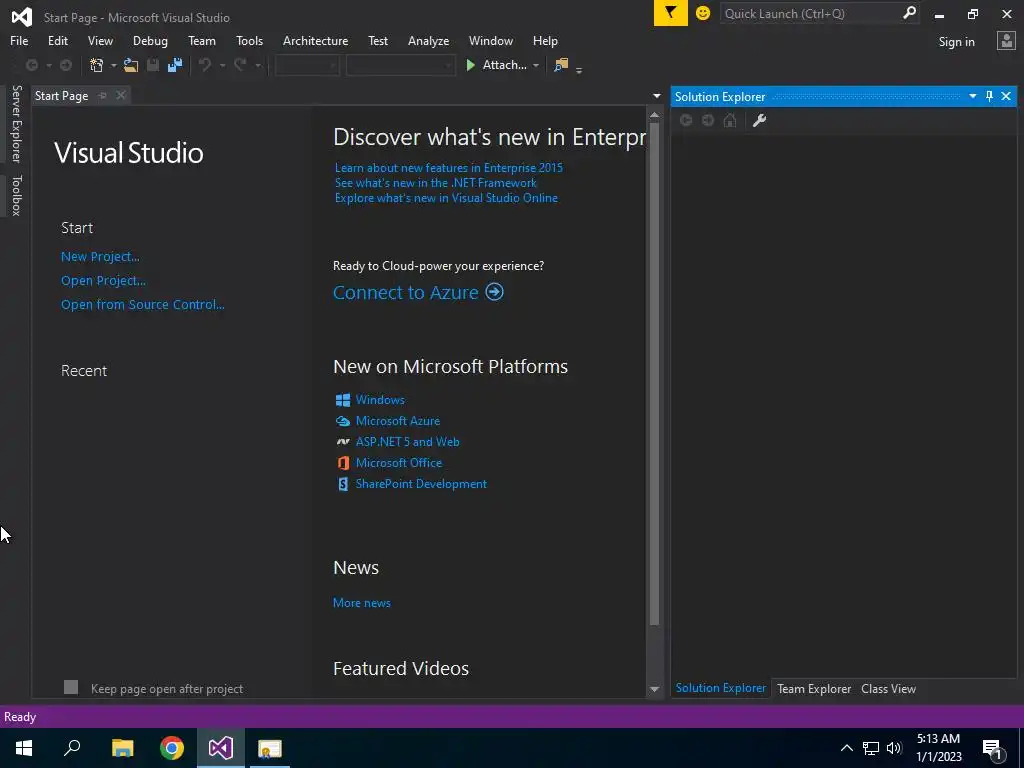Click the Sign in link
Viewport: 1024px width, 768px height.
pyautogui.click(x=956, y=42)
